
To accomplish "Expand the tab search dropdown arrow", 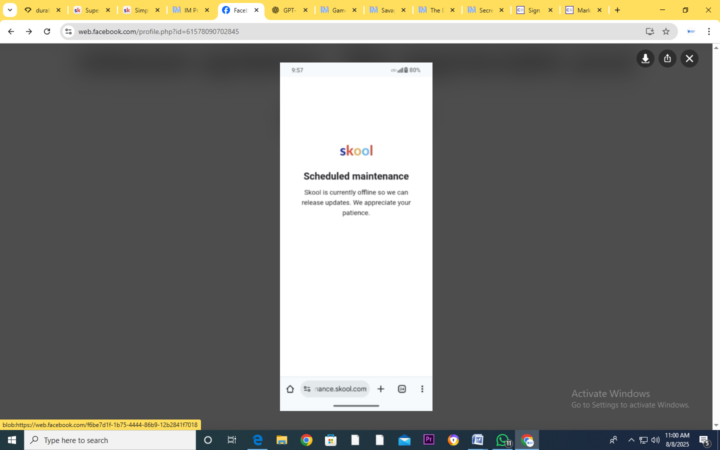I will click(10, 10).
